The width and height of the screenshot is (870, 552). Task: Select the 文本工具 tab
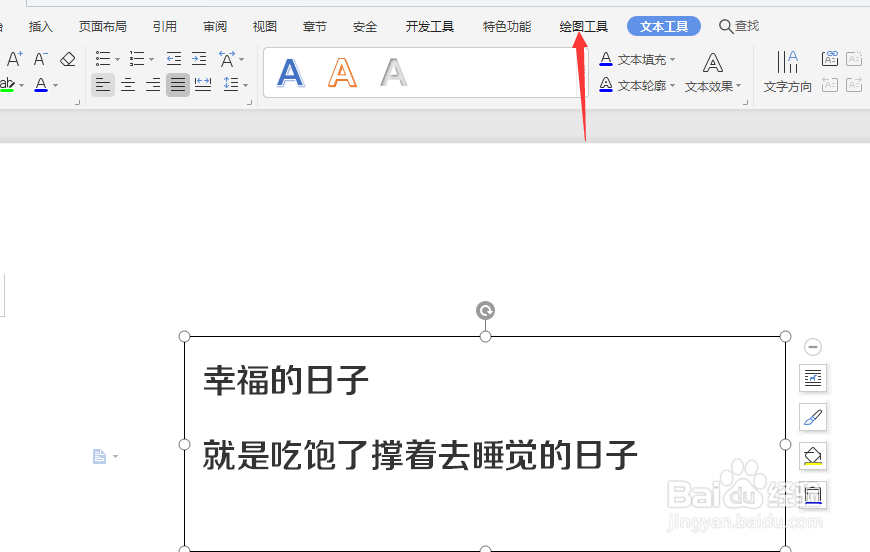click(664, 26)
